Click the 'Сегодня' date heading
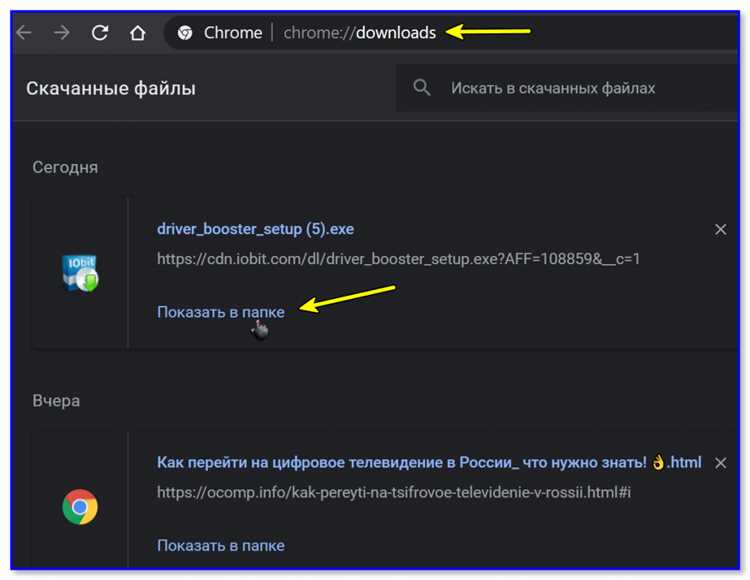This screenshot has width=750, height=580. pos(65,167)
